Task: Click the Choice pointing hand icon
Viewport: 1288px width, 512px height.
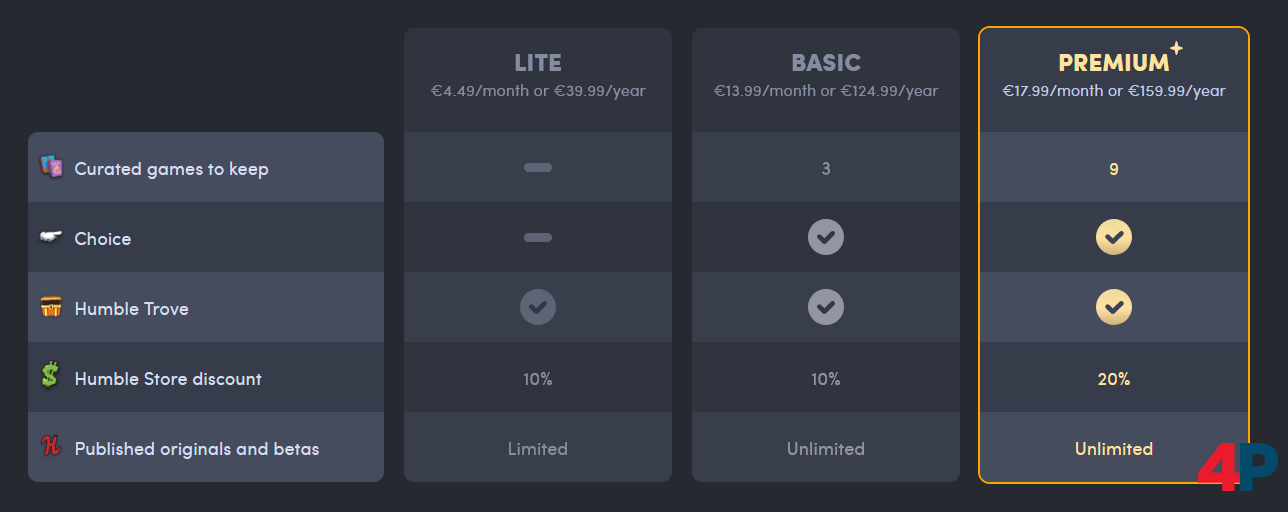Action: (x=51, y=238)
